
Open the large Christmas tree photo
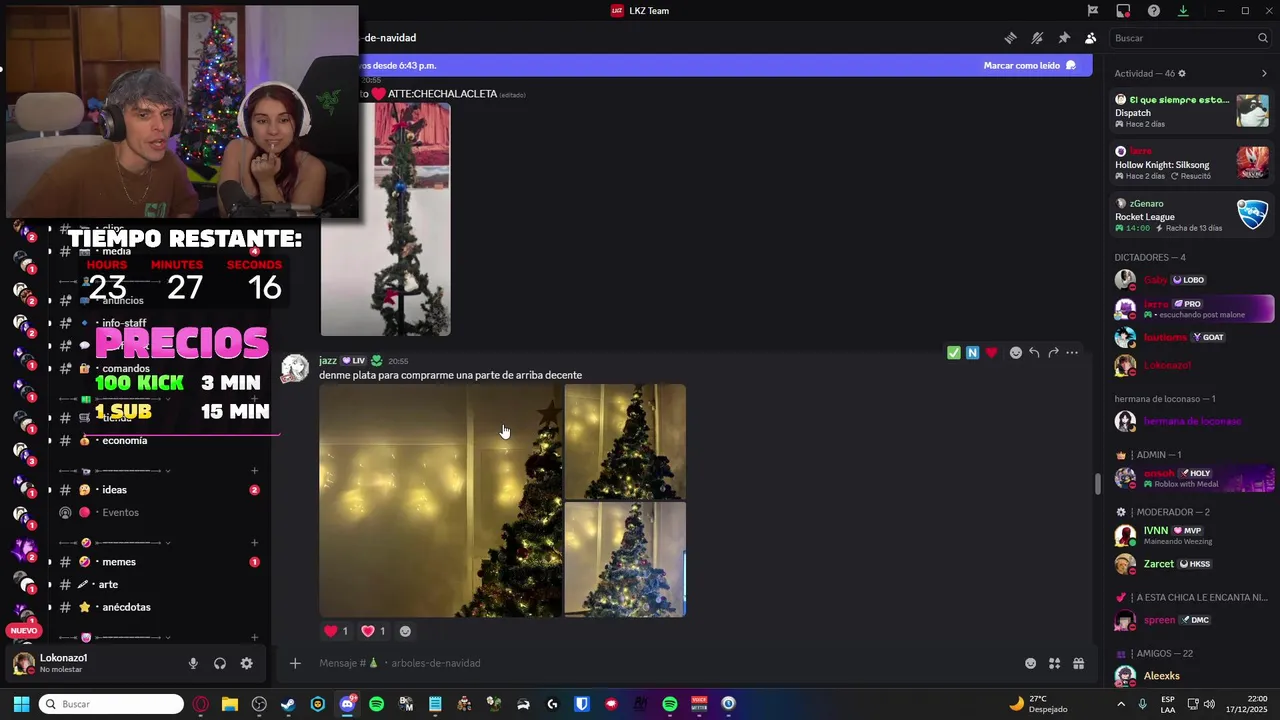[441, 501]
